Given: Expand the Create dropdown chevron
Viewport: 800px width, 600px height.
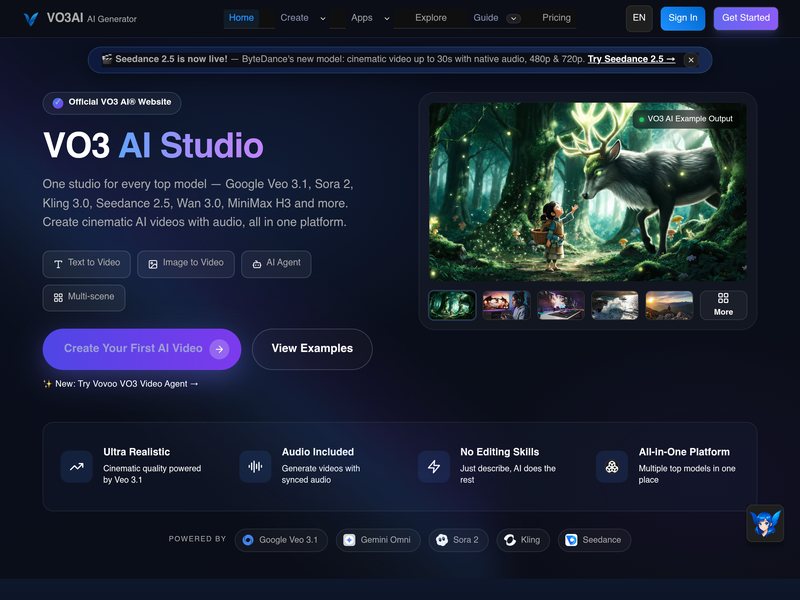Looking at the screenshot, I should 323,18.
